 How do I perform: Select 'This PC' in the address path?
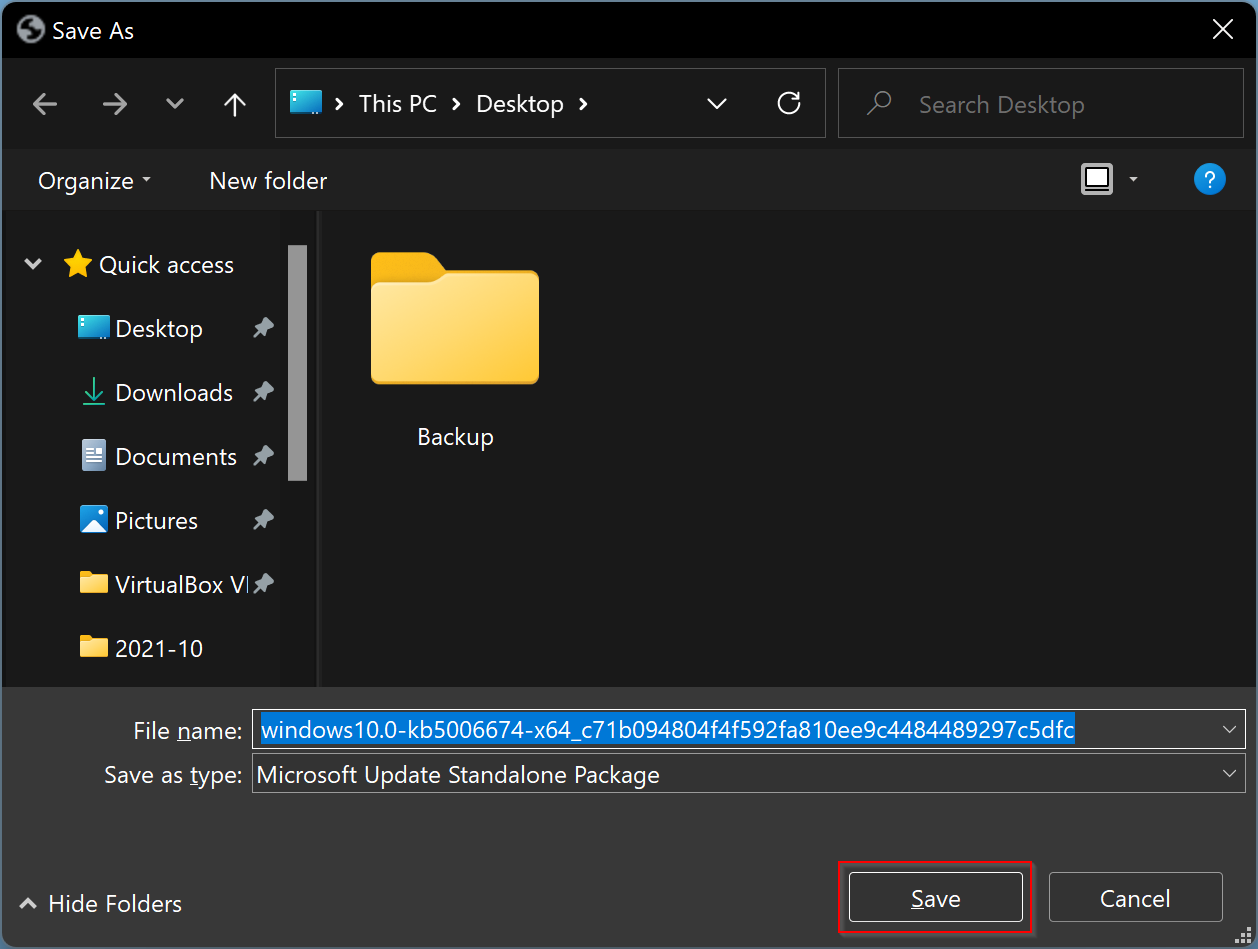398,104
